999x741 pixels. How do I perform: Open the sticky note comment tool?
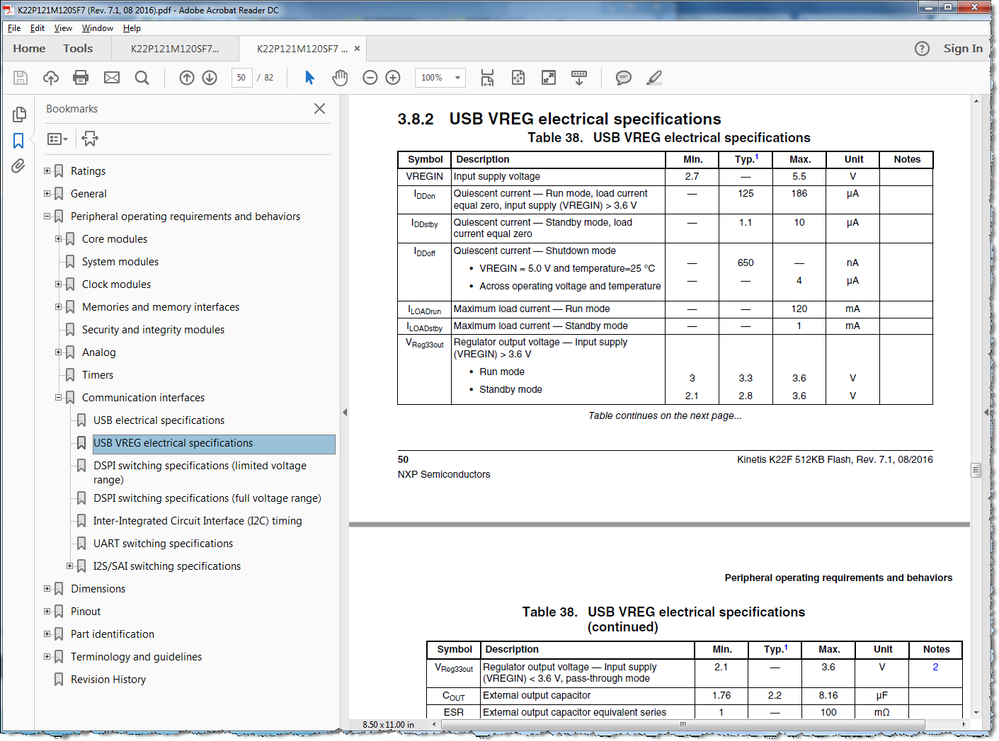(623, 77)
